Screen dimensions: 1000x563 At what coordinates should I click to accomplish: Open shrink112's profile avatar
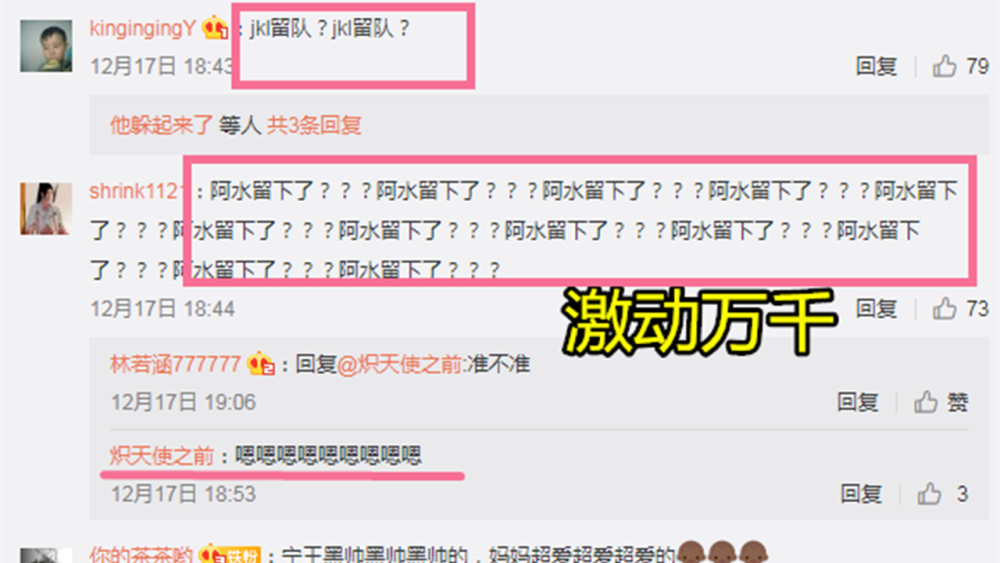tap(46, 208)
